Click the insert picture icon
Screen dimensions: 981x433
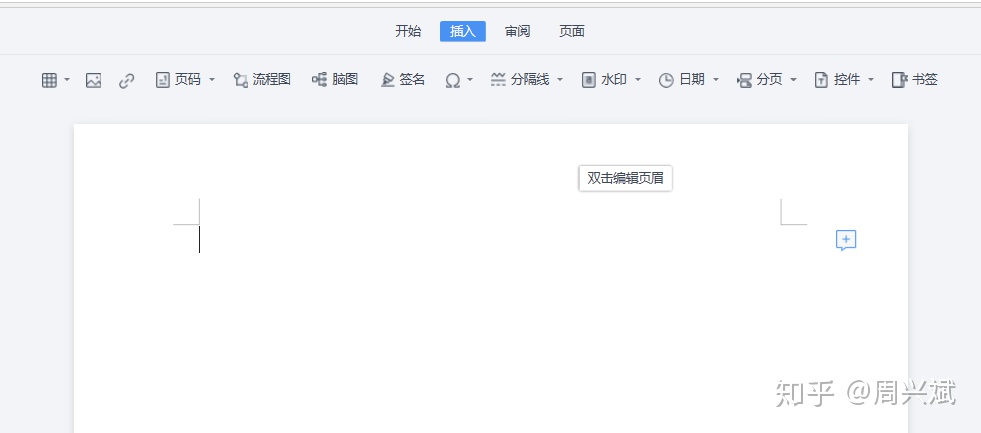coord(93,80)
